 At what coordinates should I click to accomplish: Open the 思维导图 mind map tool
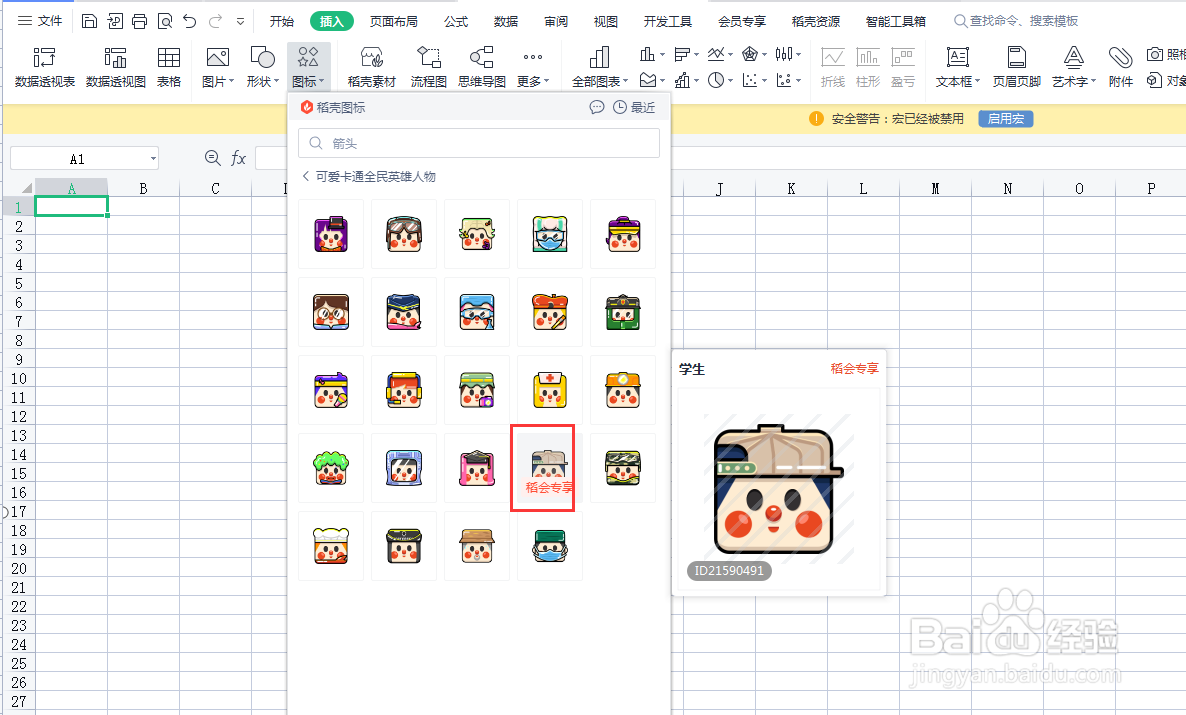[485, 66]
